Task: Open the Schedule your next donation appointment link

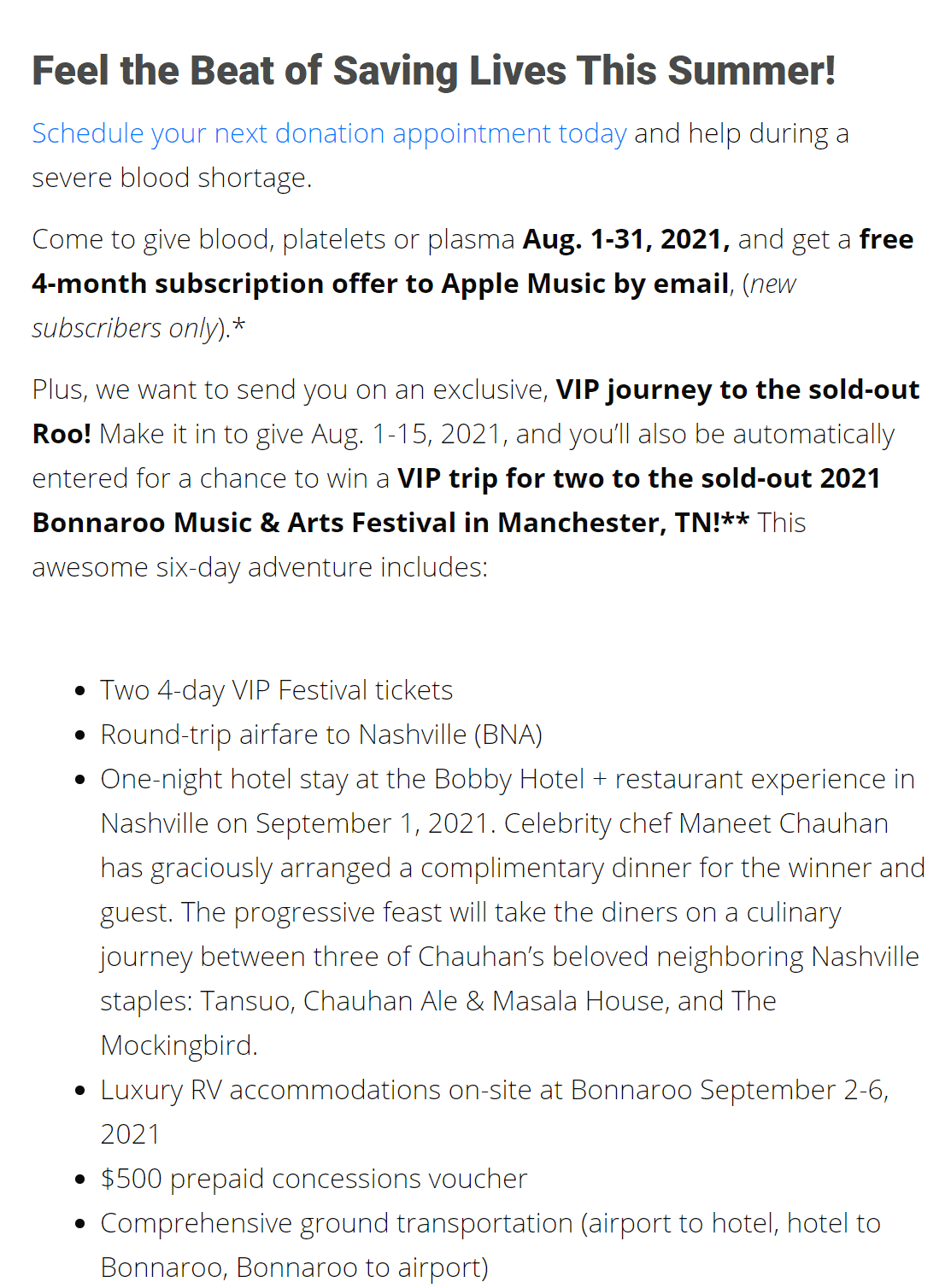Action: coord(329,133)
